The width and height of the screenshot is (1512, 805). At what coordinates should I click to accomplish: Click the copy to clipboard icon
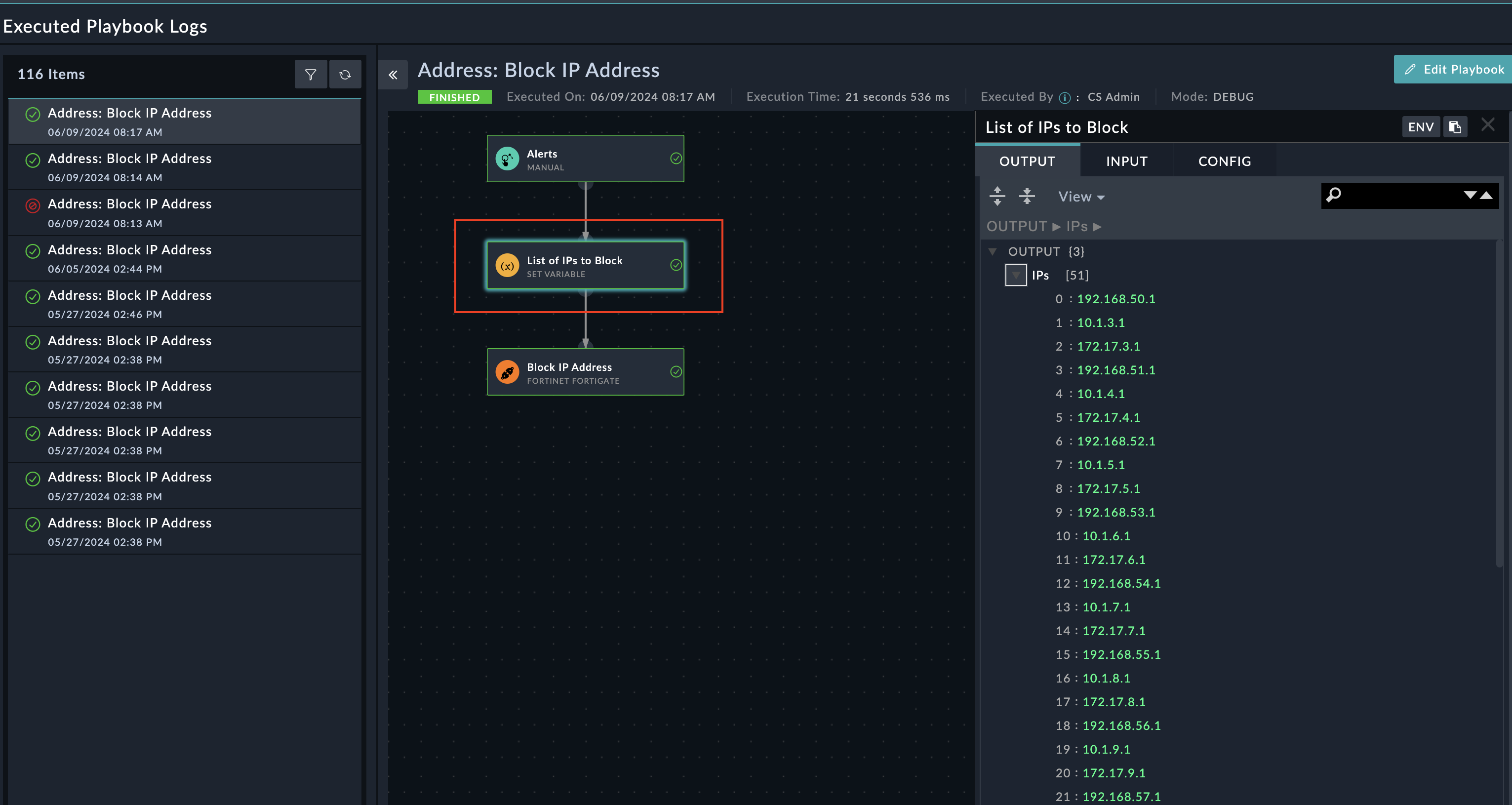[1455, 127]
